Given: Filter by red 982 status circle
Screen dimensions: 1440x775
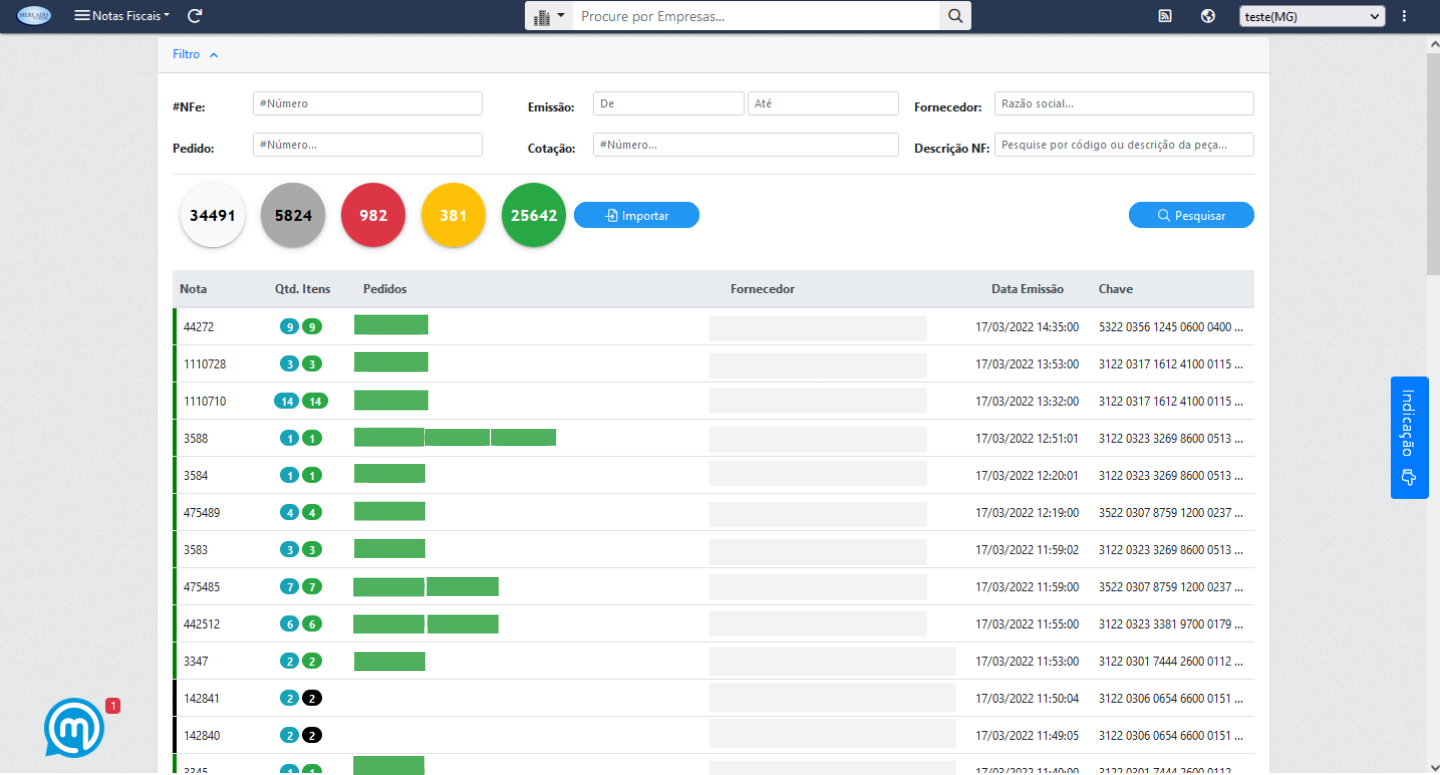Looking at the screenshot, I should [373, 215].
